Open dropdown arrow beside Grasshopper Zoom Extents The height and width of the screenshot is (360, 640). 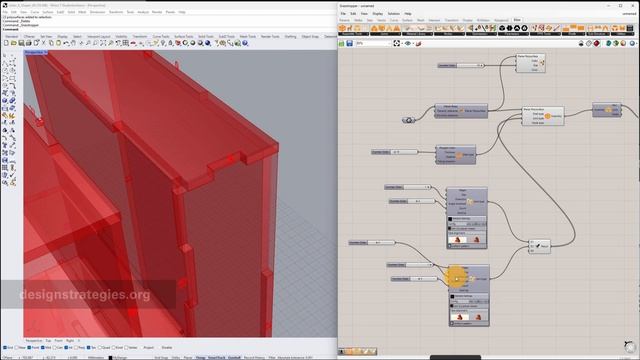(402, 43)
